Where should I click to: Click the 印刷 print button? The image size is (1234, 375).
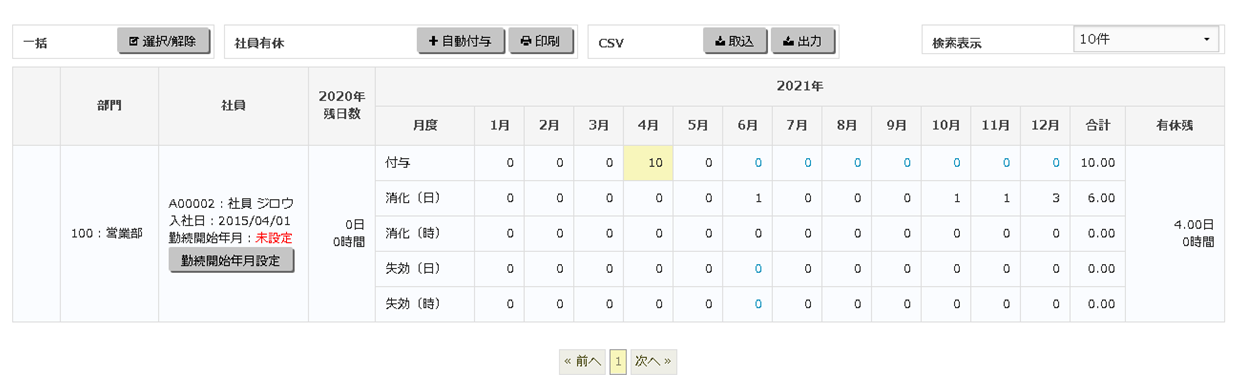coord(541,42)
